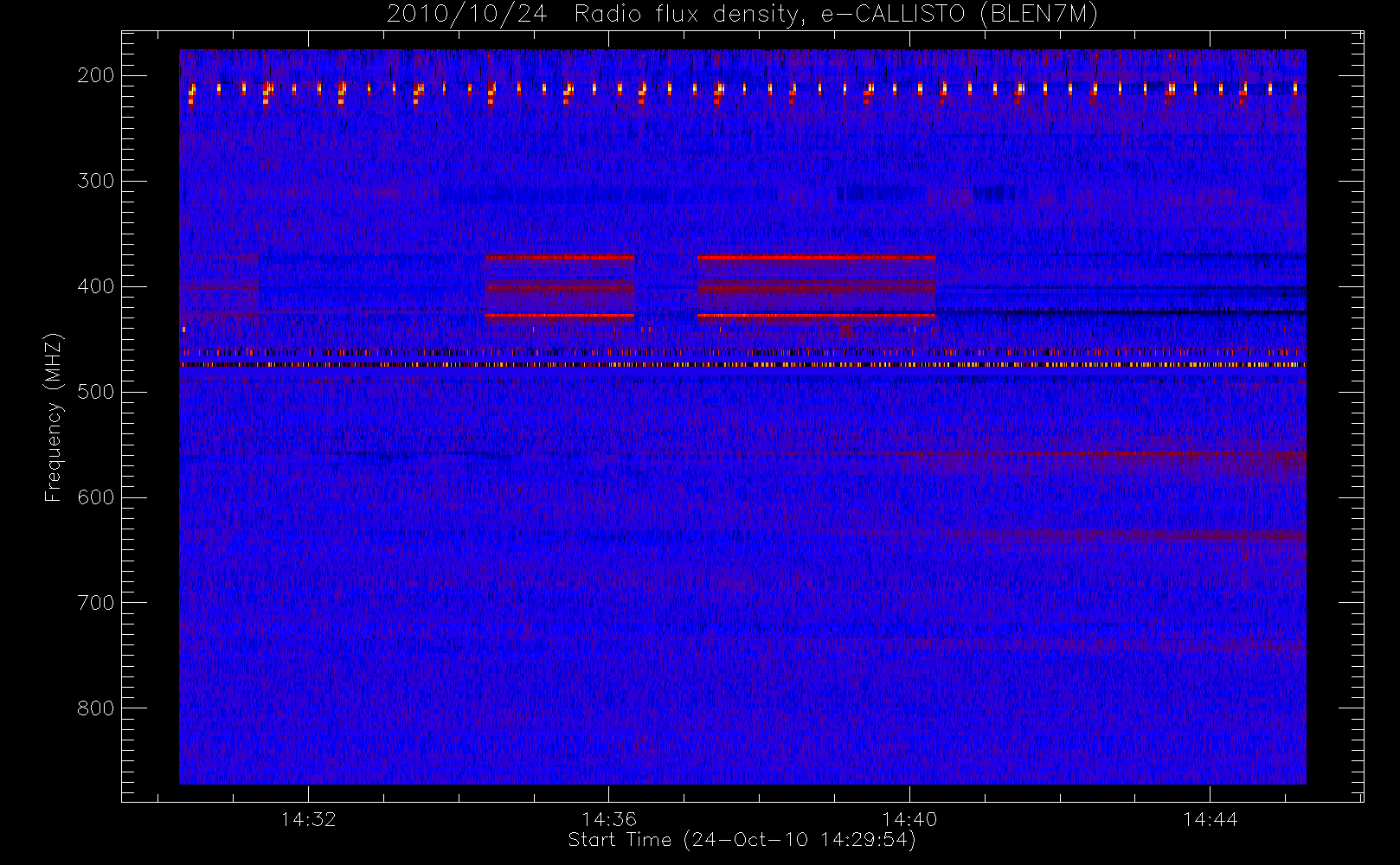
Task: Click the 200 frequency tick label
Action: pyautogui.click(x=96, y=75)
